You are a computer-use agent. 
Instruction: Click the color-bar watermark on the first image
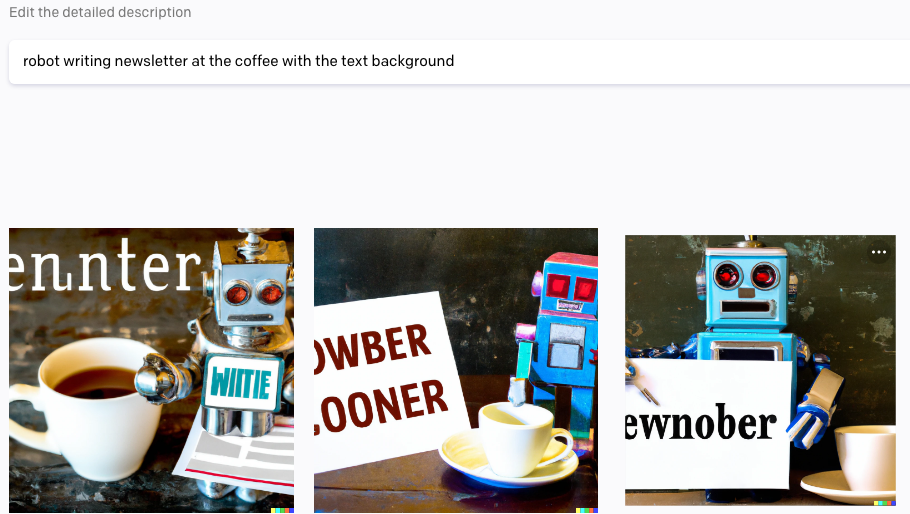point(282,511)
